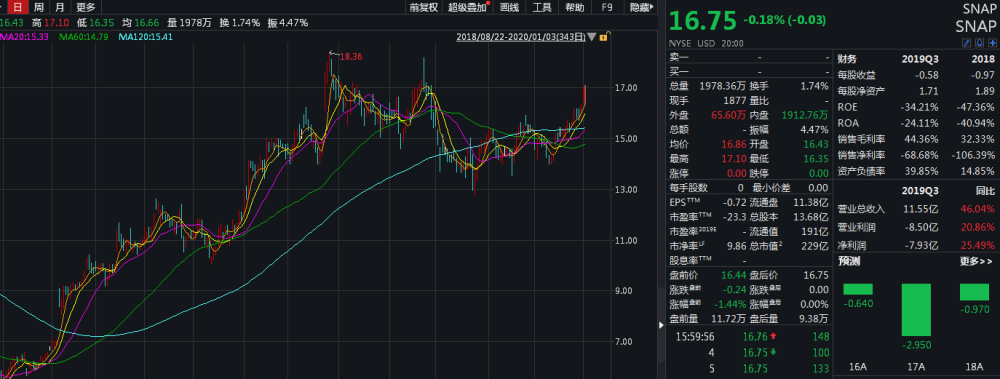Open the 前复权 price adjustment option
Image resolution: width=1000 pixels, height=379 pixels.
[424, 7]
